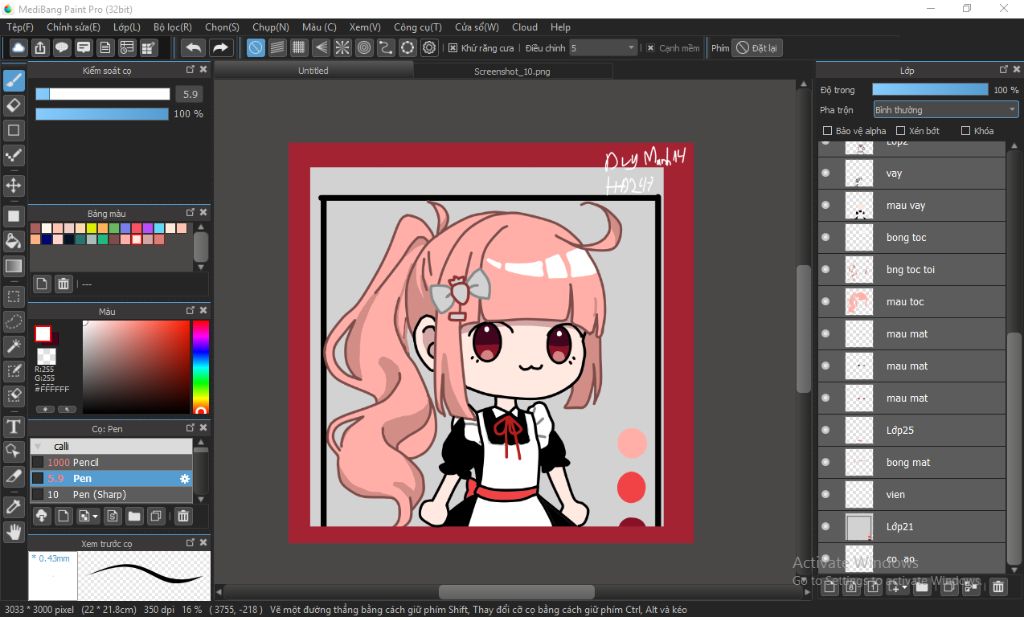
Task: Turn off snap with the blue icon
Action: [x=256, y=48]
